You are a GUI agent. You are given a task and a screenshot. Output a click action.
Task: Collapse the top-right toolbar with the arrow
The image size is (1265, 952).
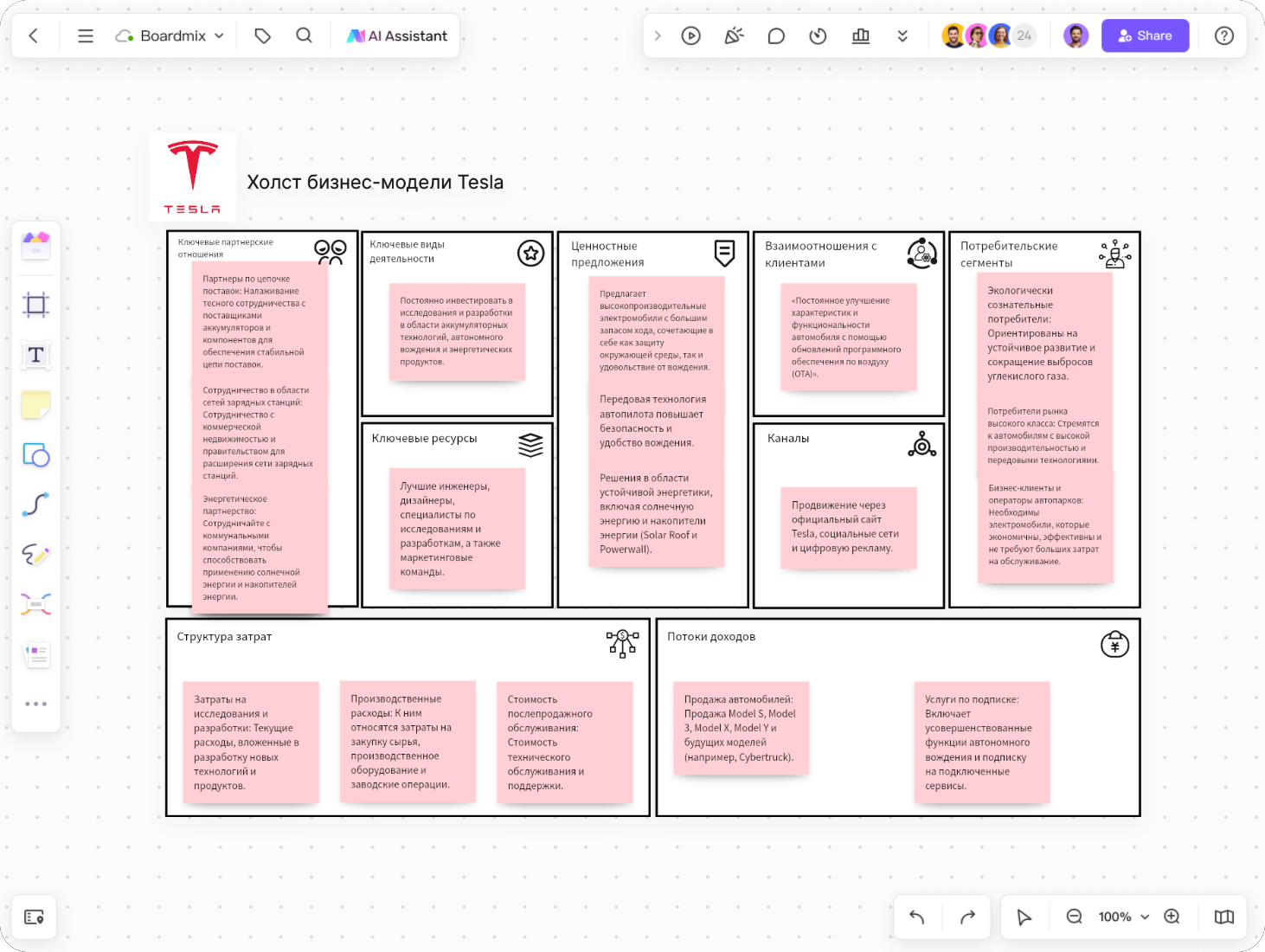click(658, 35)
